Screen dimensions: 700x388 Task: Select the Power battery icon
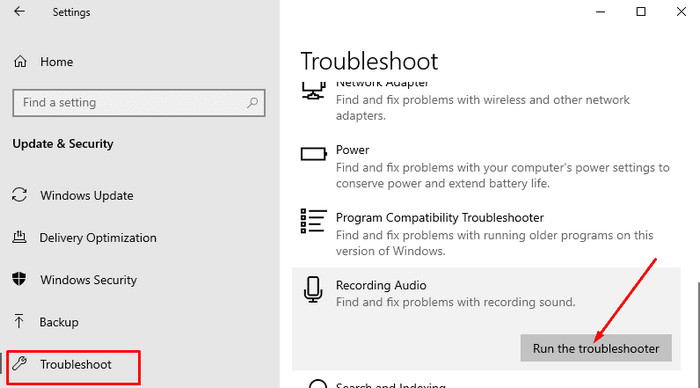click(313, 154)
